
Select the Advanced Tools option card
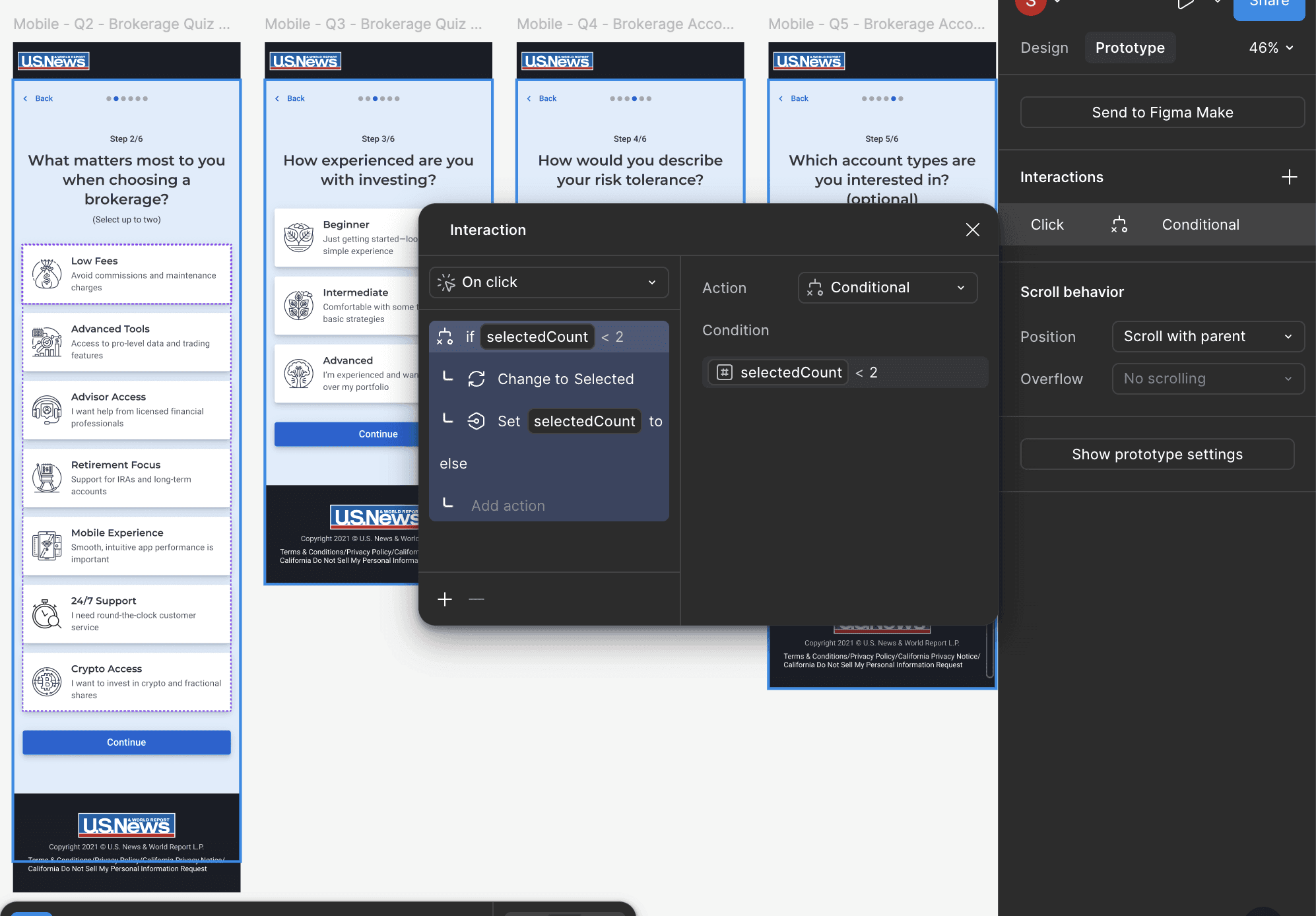[127, 341]
